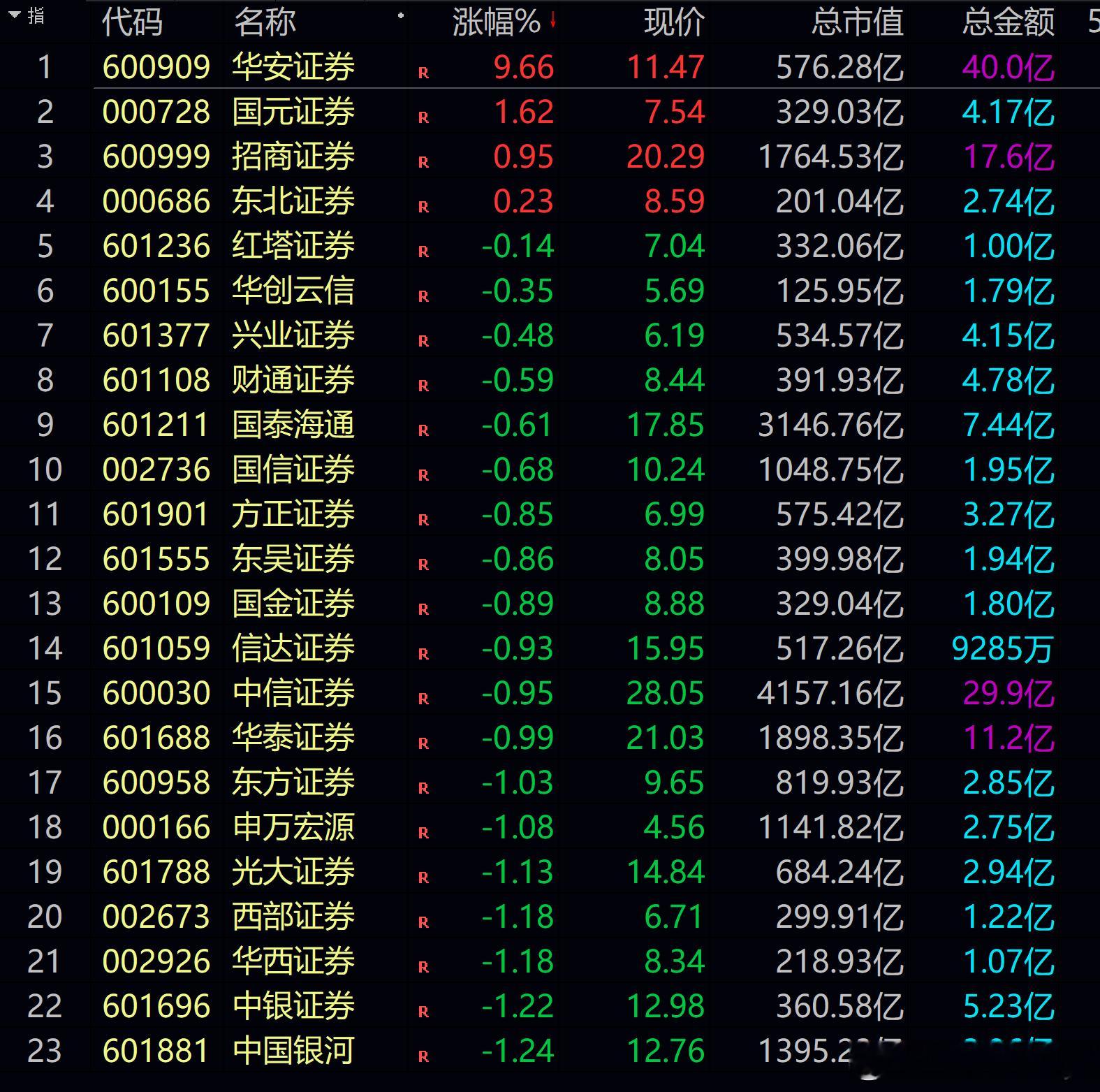Viewport: 1100px width, 1092px height.
Task: Select stock name 东吴证券
Action: pyautogui.click(x=293, y=559)
